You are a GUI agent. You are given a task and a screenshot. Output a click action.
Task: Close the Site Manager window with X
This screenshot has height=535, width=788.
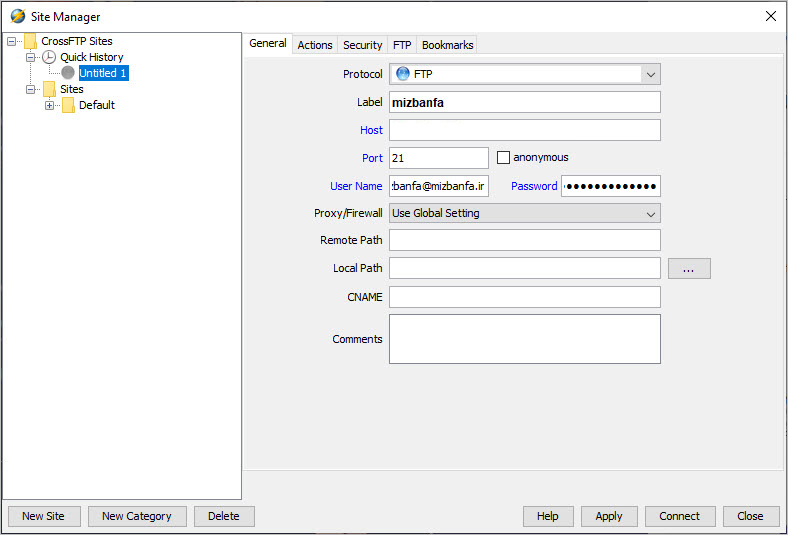(x=771, y=16)
